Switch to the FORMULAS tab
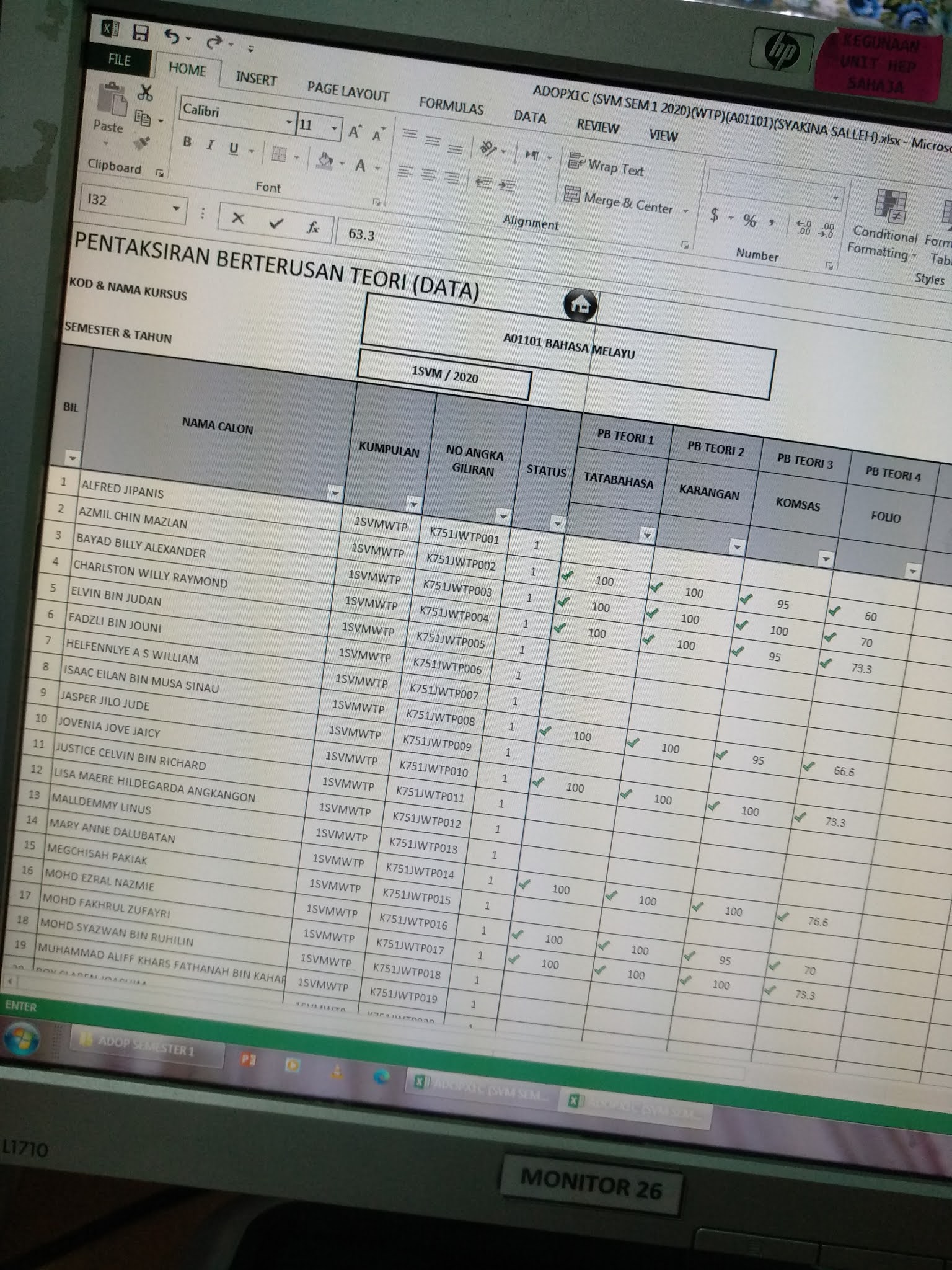 coord(451,105)
